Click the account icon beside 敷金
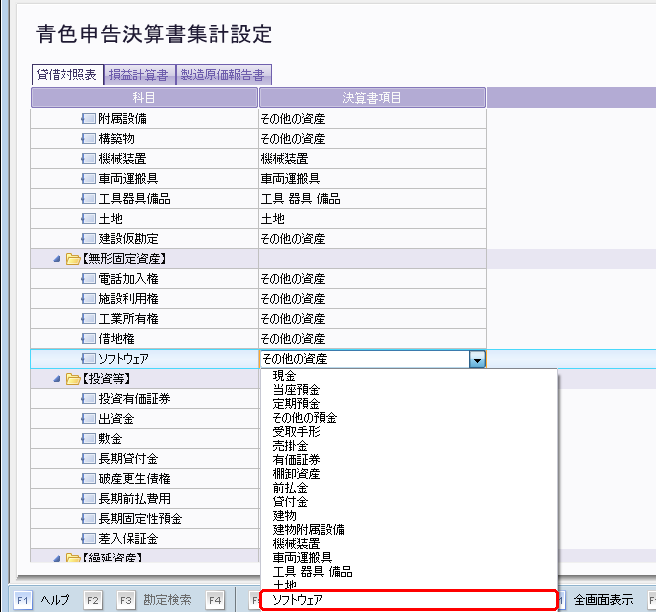Image resolution: width=656 pixels, height=612 pixels. [x=88, y=439]
